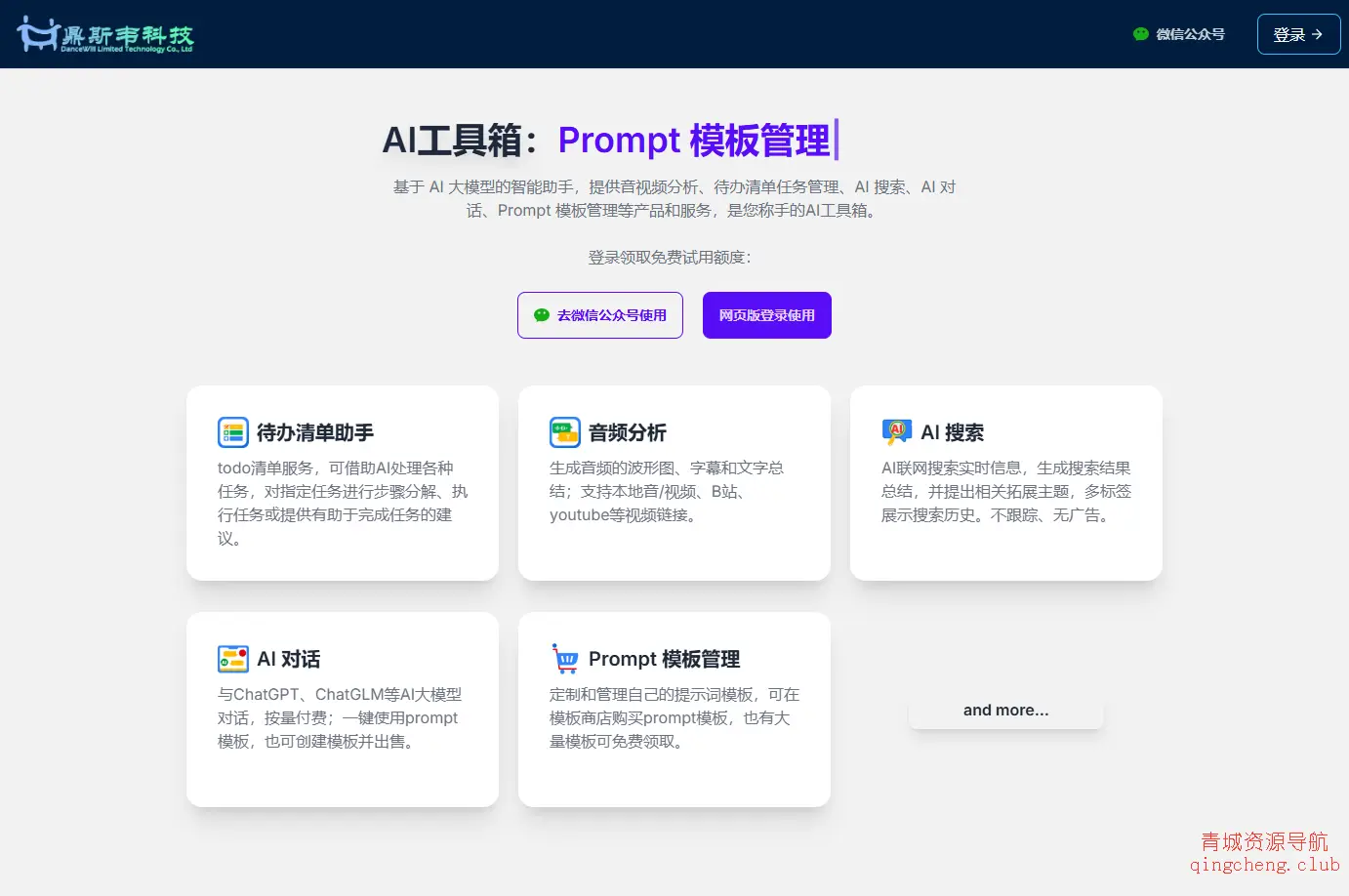Click the Prompt 模板管理 shopping cart icon
This screenshot has width=1349, height=896.
(x=564, y=659)
